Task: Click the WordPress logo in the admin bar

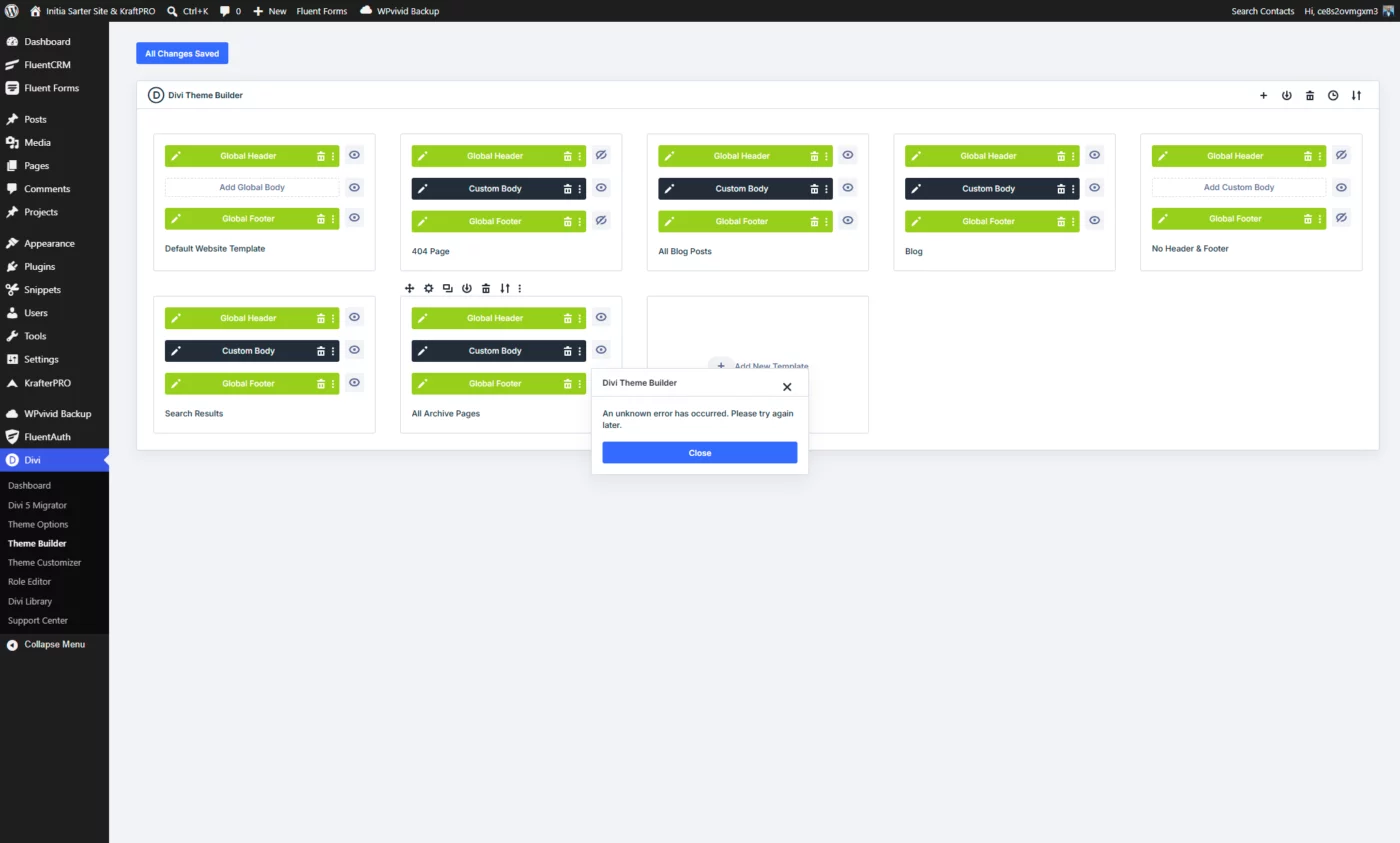Action: 12,11
